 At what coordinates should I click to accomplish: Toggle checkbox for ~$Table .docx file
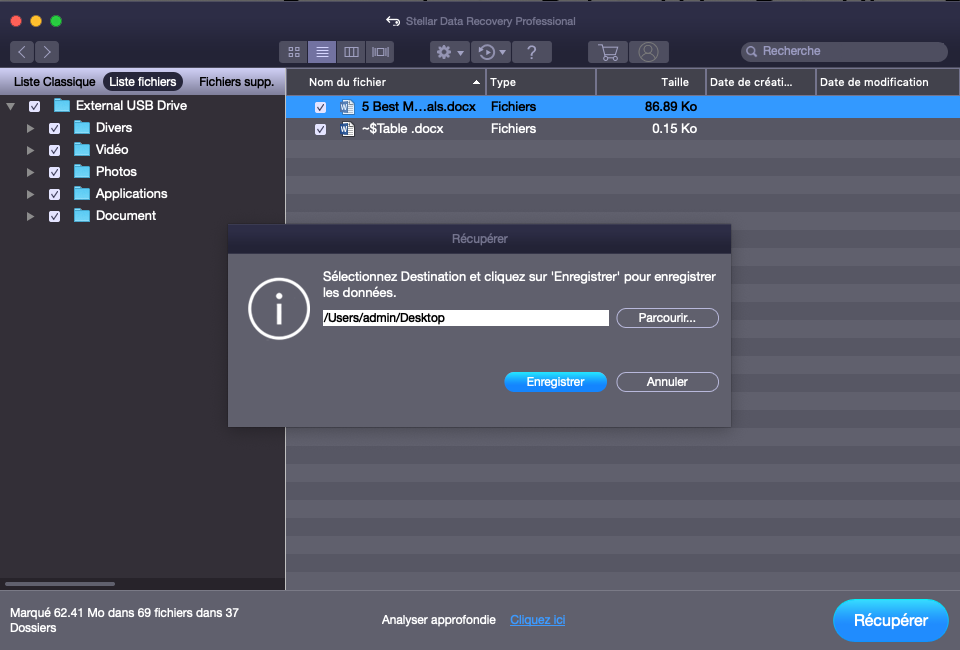[x=320, y=129]
